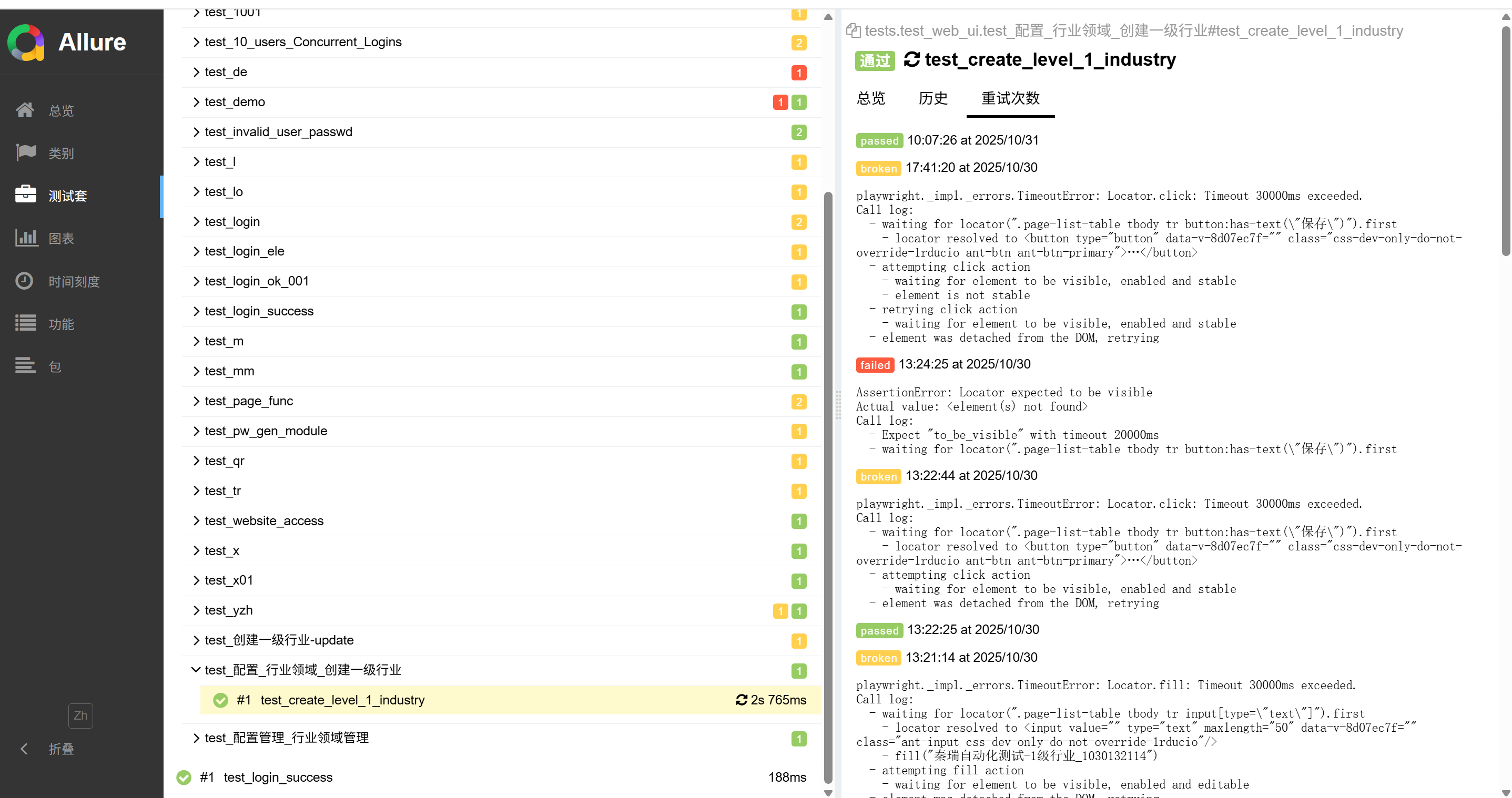Image resolution: width=1512 pixels, height=798 pixels.
Task: Click the Allure logo icon
Action: [25, 42]
